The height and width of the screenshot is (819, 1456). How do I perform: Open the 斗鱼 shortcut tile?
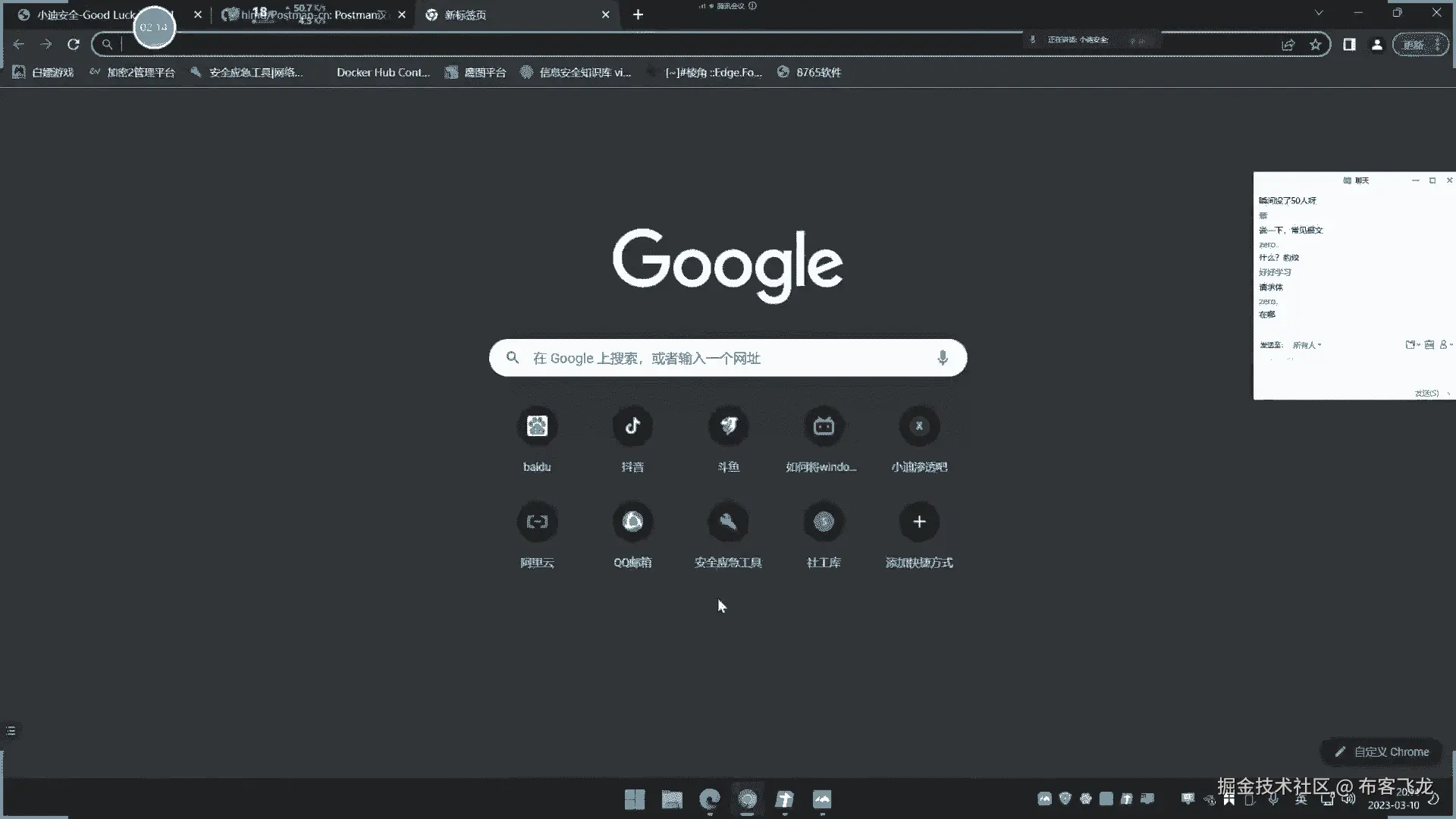[728, 426]
